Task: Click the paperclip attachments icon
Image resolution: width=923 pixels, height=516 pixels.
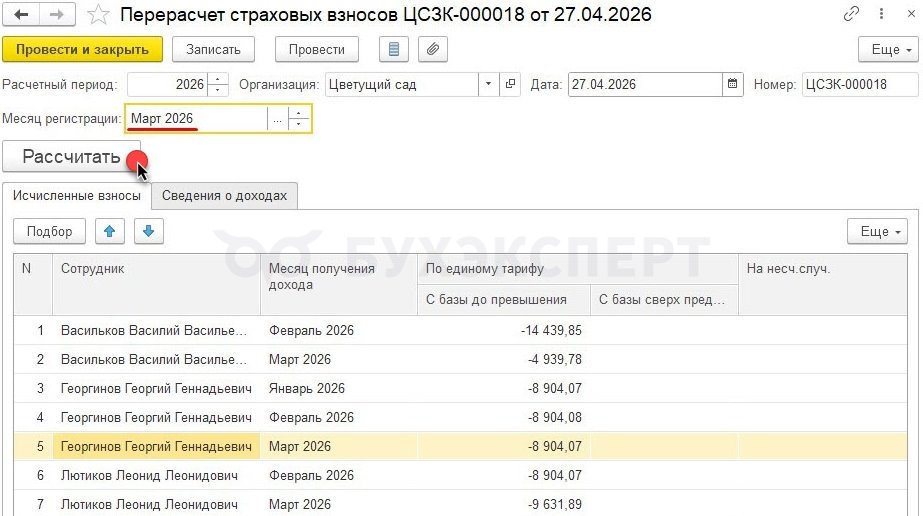Action: [433, 49]
